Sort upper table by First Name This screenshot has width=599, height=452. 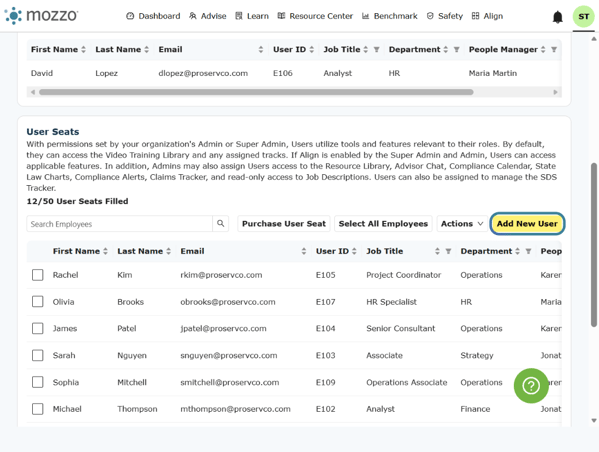pos(83,49)
